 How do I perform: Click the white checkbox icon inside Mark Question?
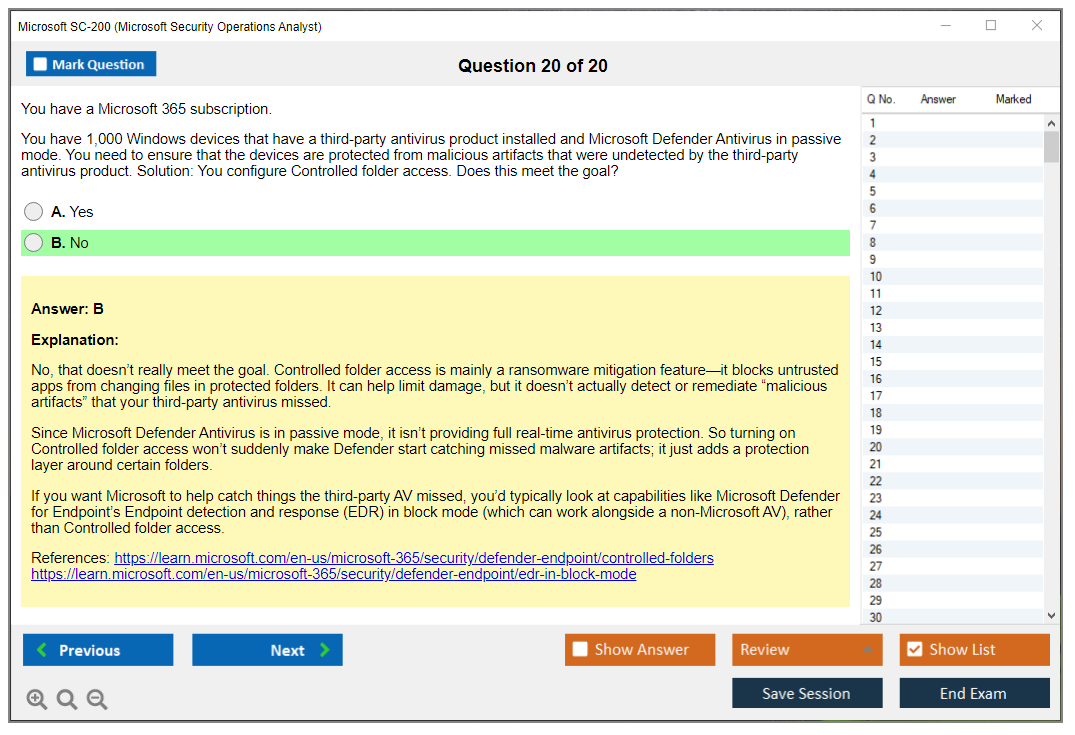40,64
